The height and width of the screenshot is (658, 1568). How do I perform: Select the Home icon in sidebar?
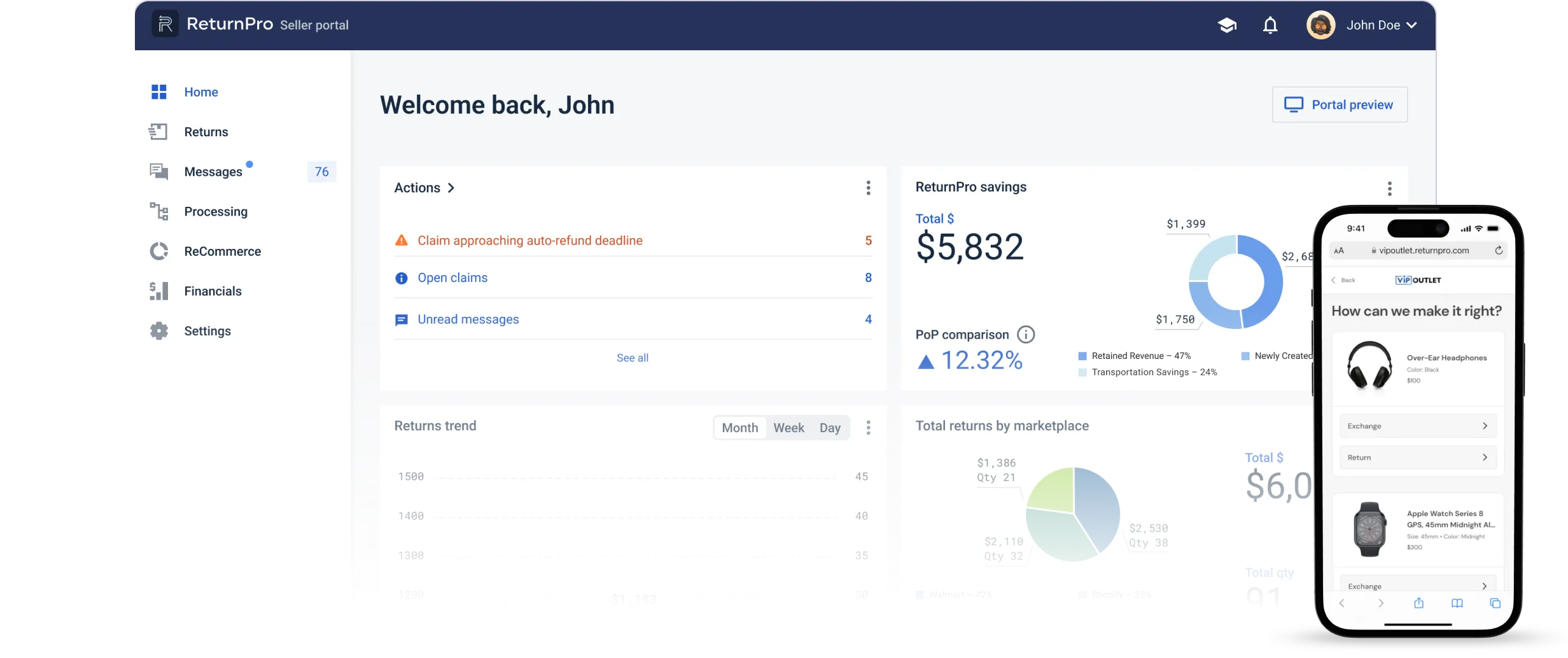(x=158, y=92)
